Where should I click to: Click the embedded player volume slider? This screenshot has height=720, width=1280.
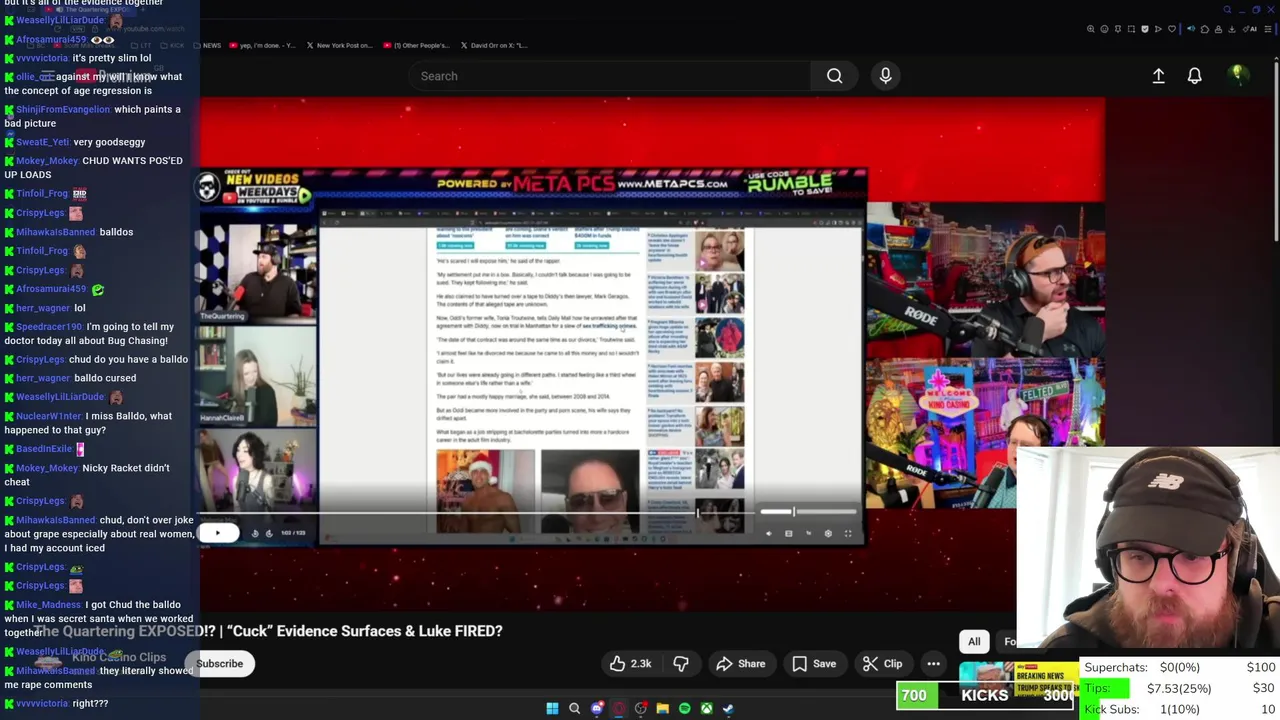(x=808, y=512)
